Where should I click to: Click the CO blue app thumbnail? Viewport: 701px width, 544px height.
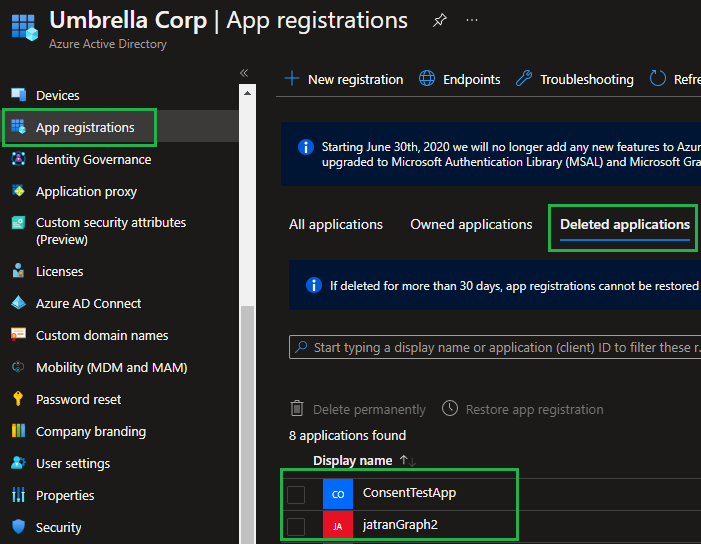(x=338, y=494)
